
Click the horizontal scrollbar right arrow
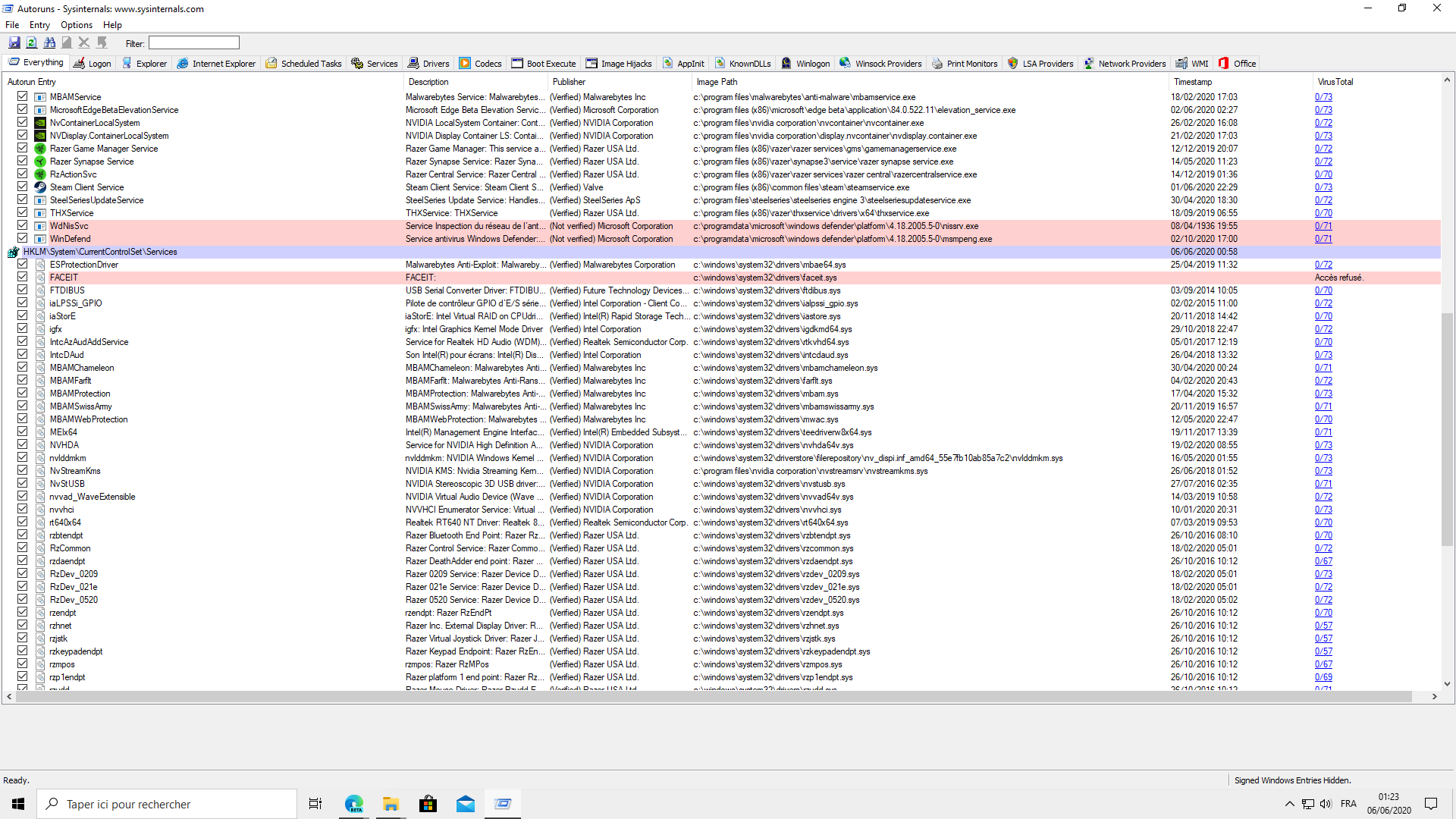pos(1434,696)
